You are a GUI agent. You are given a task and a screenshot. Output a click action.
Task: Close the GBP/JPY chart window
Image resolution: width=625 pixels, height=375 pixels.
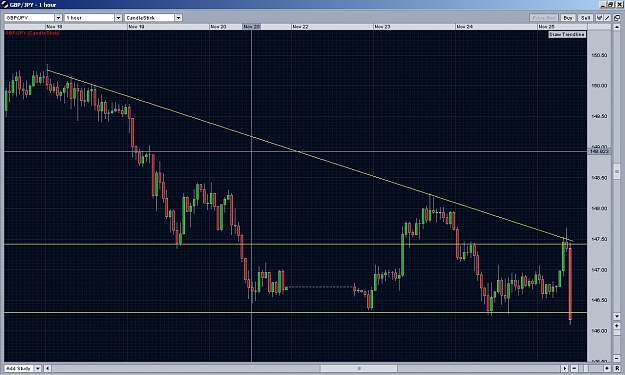619,4
